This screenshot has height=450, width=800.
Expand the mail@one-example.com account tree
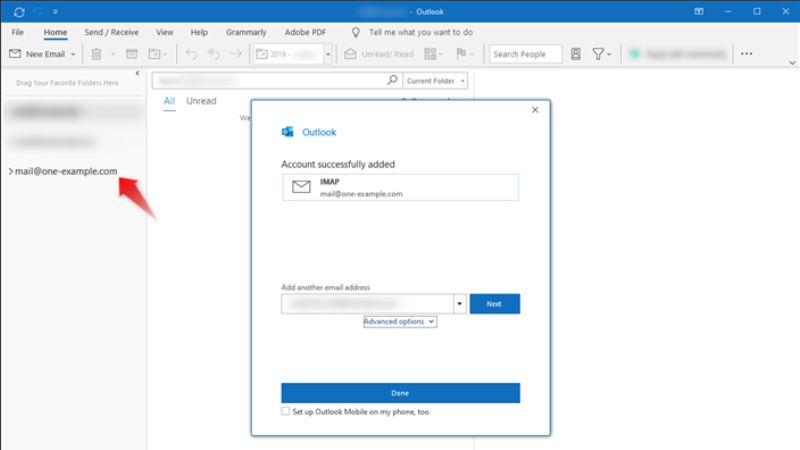[x=11, y=171]
